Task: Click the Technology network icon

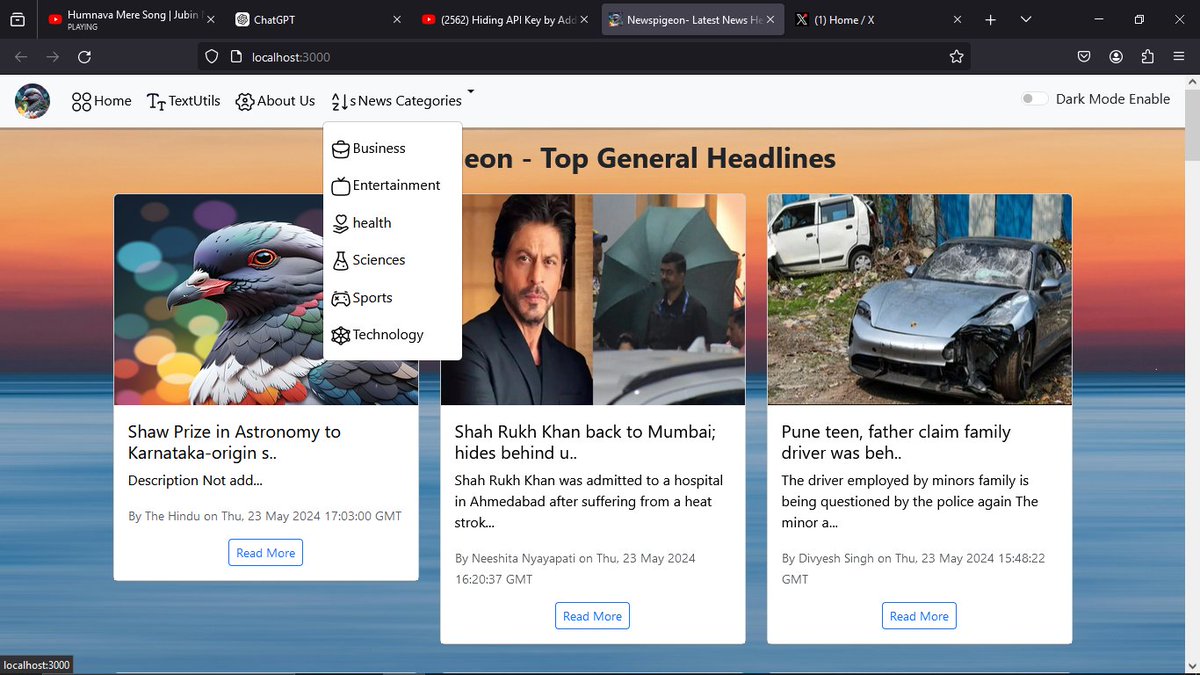Action: [x=341, y=335]
